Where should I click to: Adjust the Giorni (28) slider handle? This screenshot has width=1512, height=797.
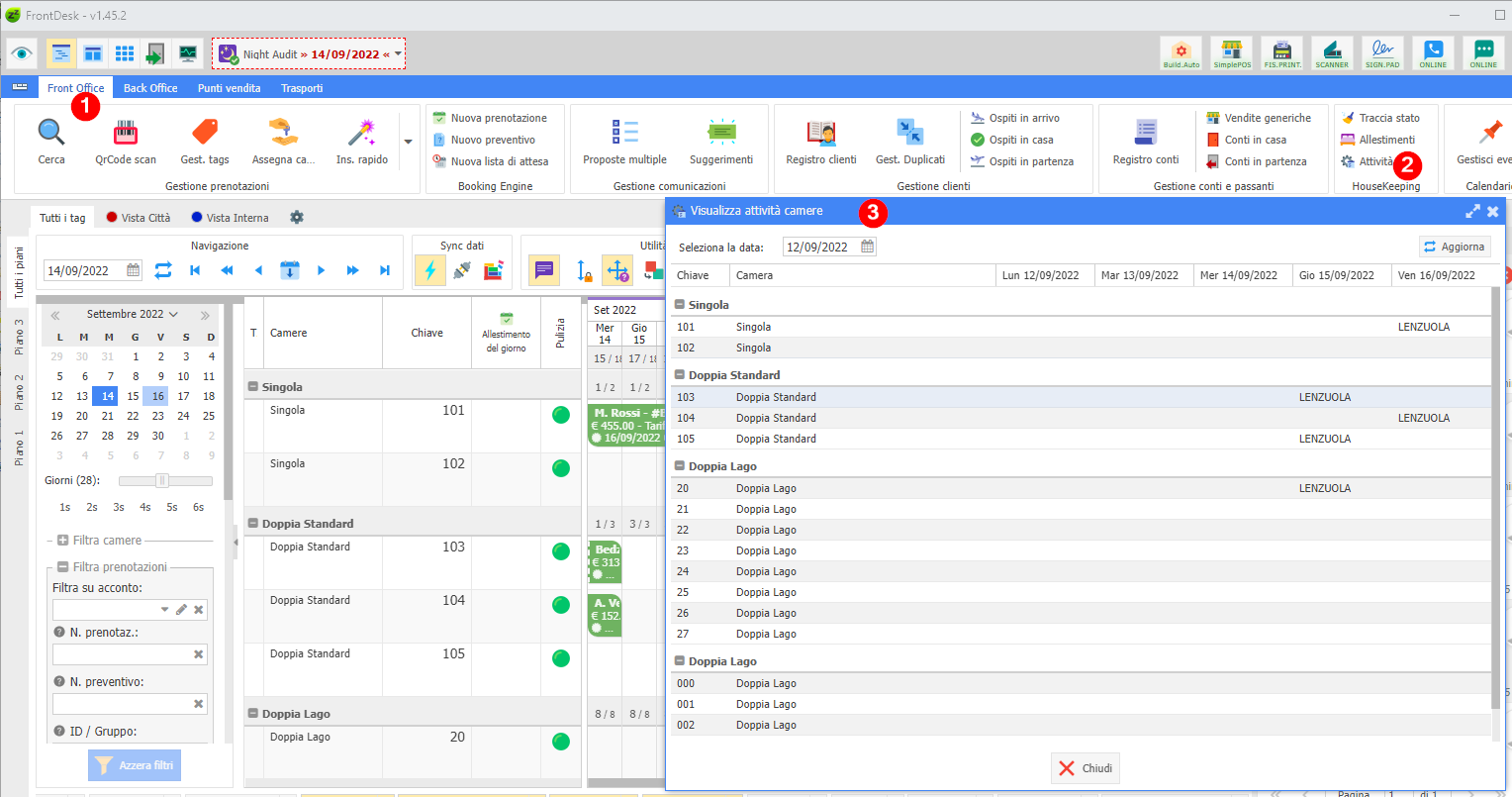click(x=162, y=481)
